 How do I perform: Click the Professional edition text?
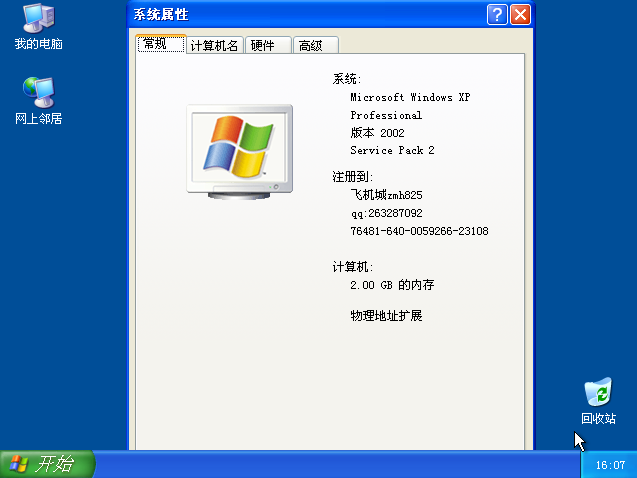click(x=386, y=115)
